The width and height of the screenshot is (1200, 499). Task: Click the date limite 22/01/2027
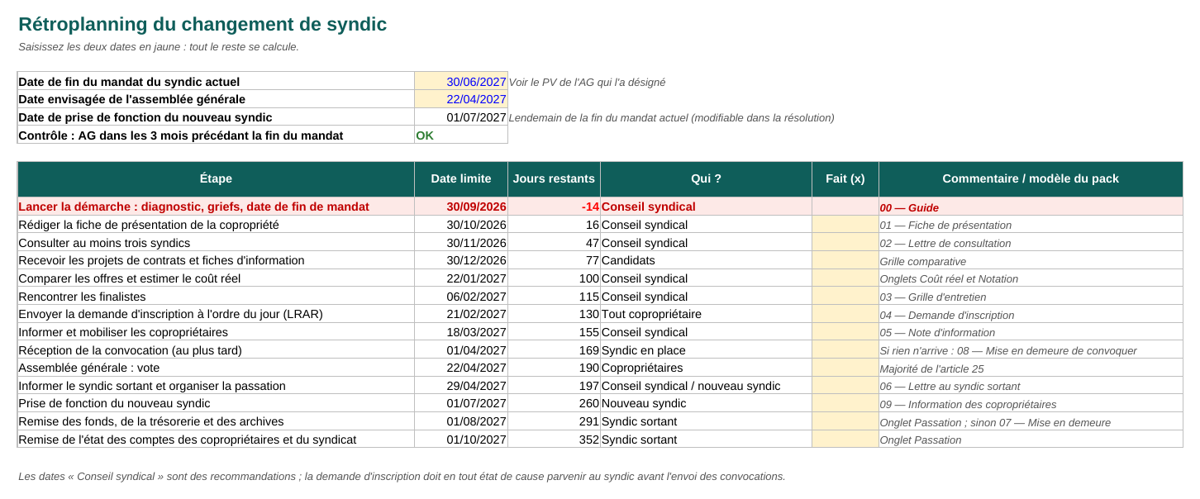(461, 278)
